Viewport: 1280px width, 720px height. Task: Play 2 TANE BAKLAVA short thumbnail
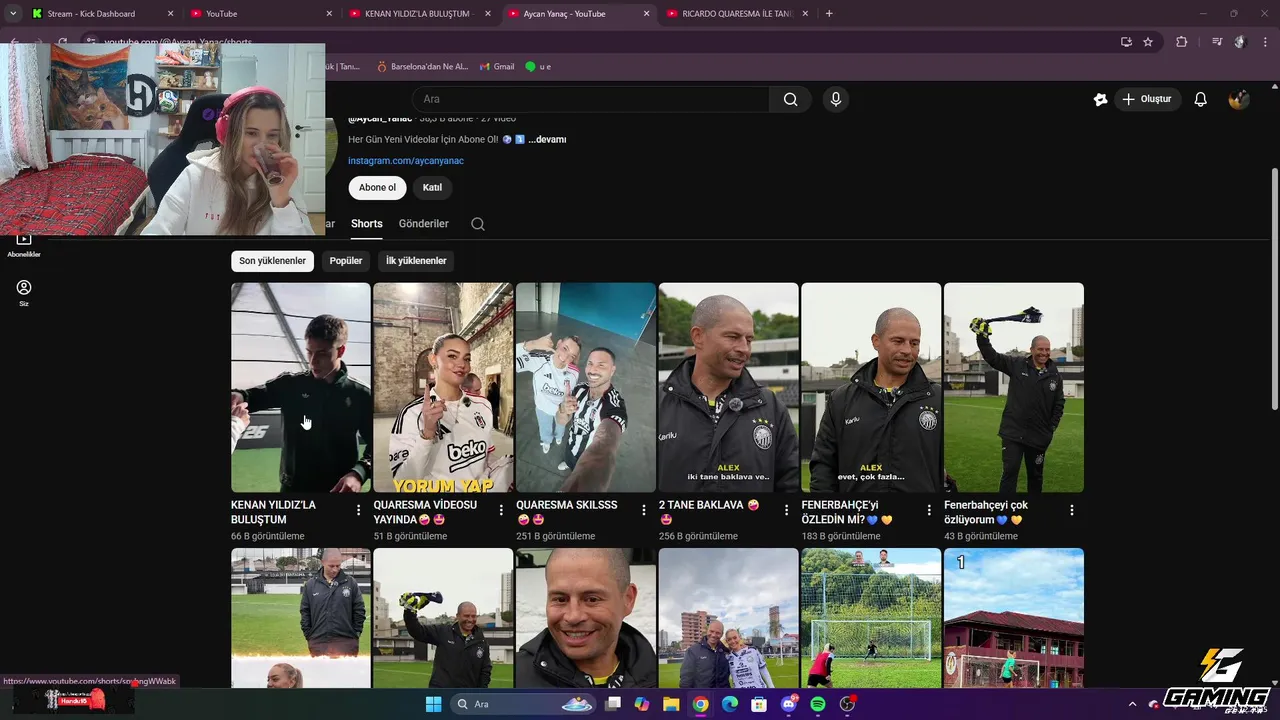point(729,387)
